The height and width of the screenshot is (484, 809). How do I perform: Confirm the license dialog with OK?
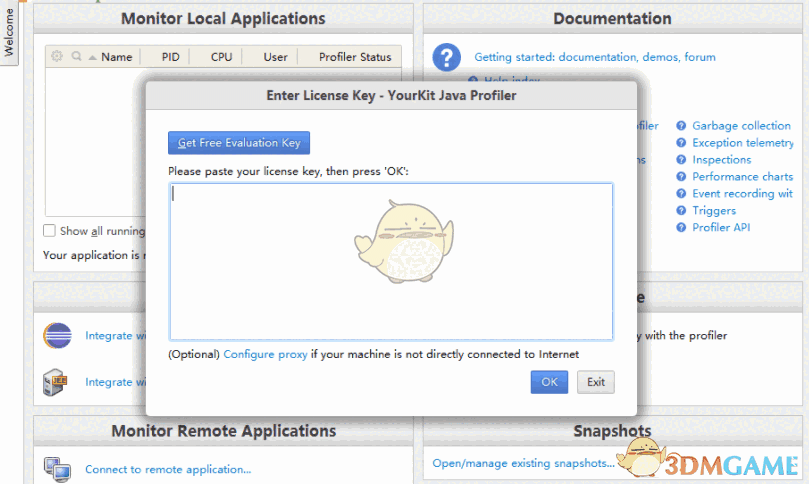549,382
